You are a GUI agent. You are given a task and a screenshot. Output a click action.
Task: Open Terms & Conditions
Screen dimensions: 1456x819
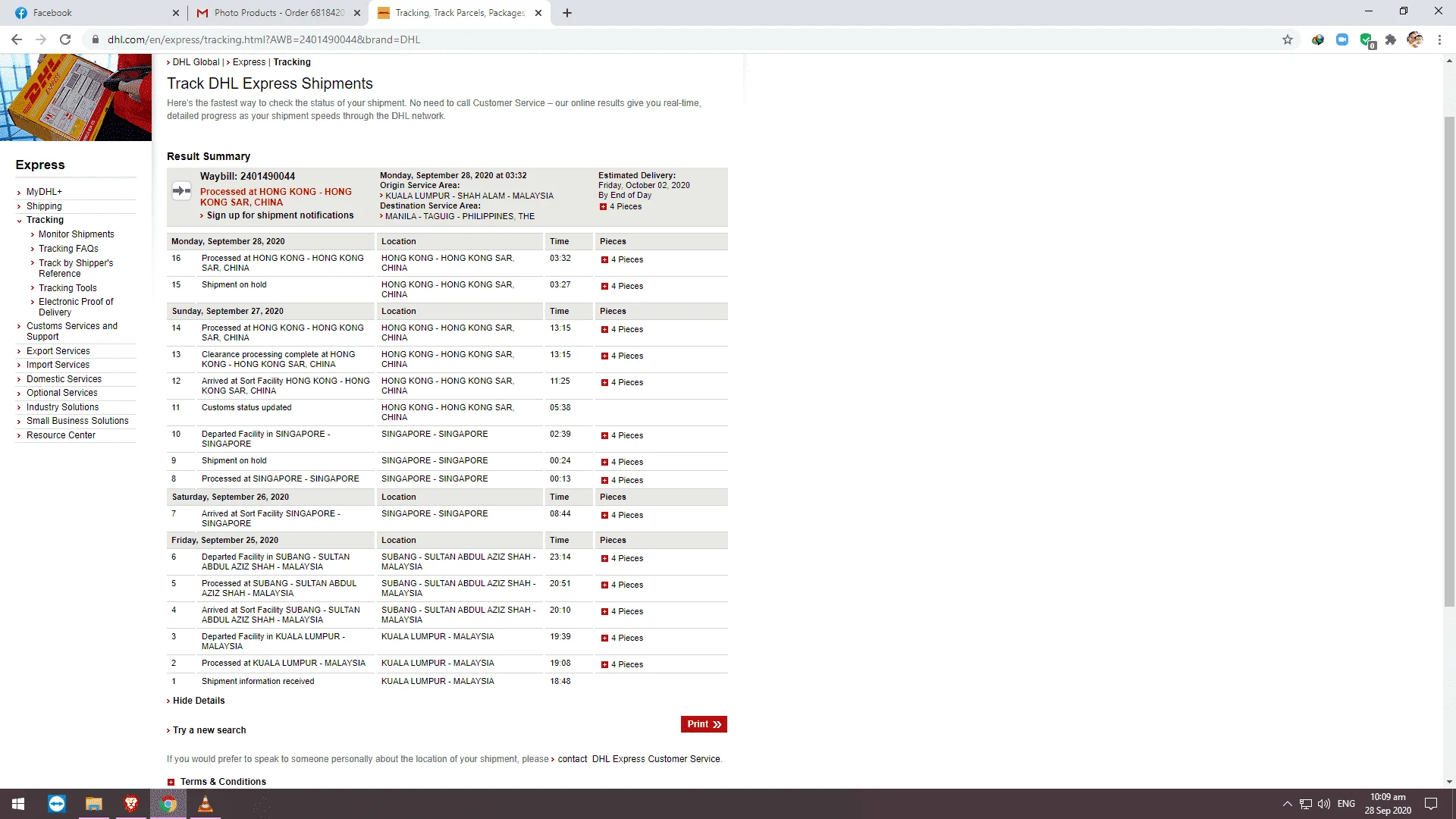(x=223, y=782)
